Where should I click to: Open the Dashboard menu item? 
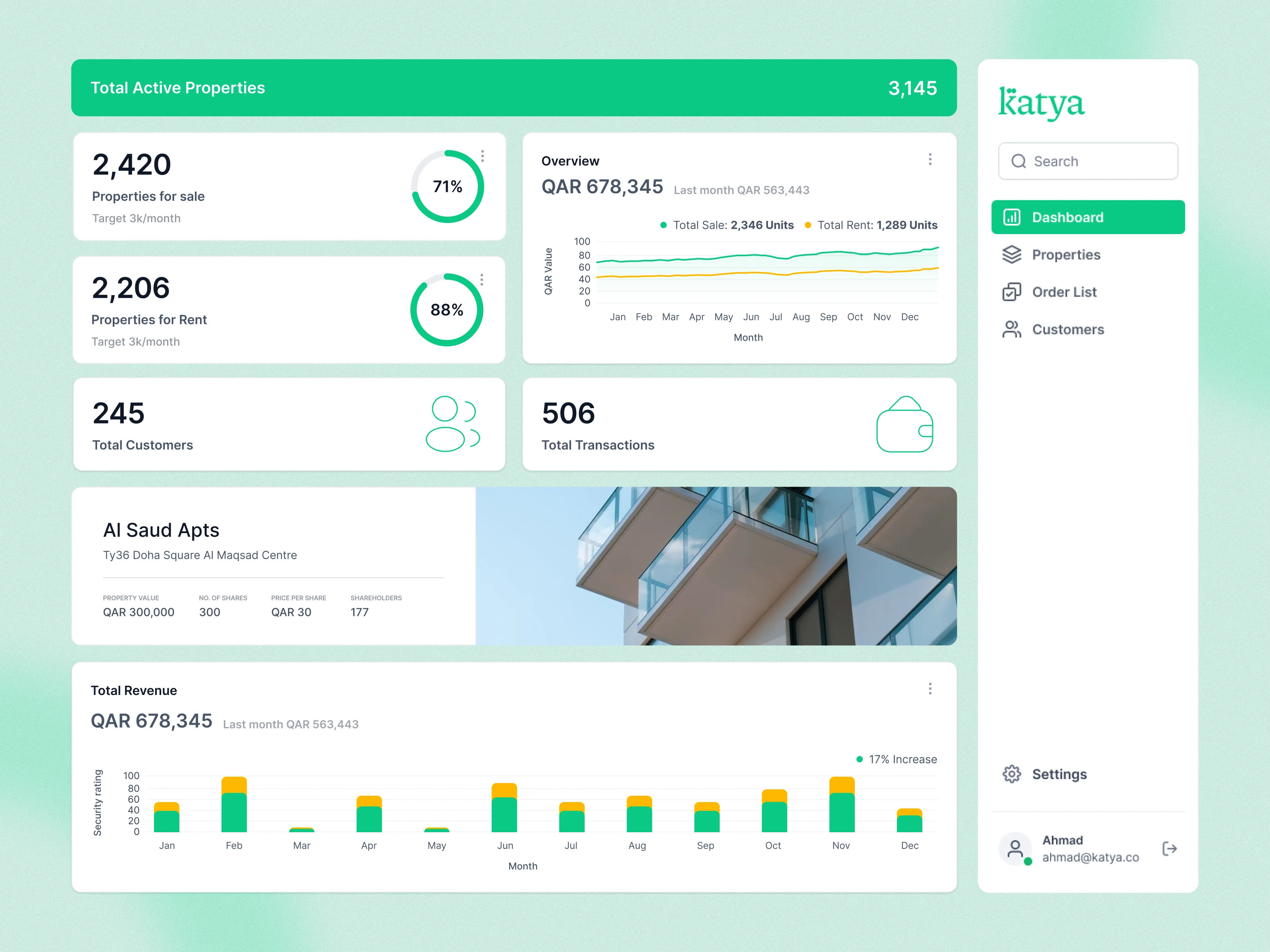[x=1088, y=217]
